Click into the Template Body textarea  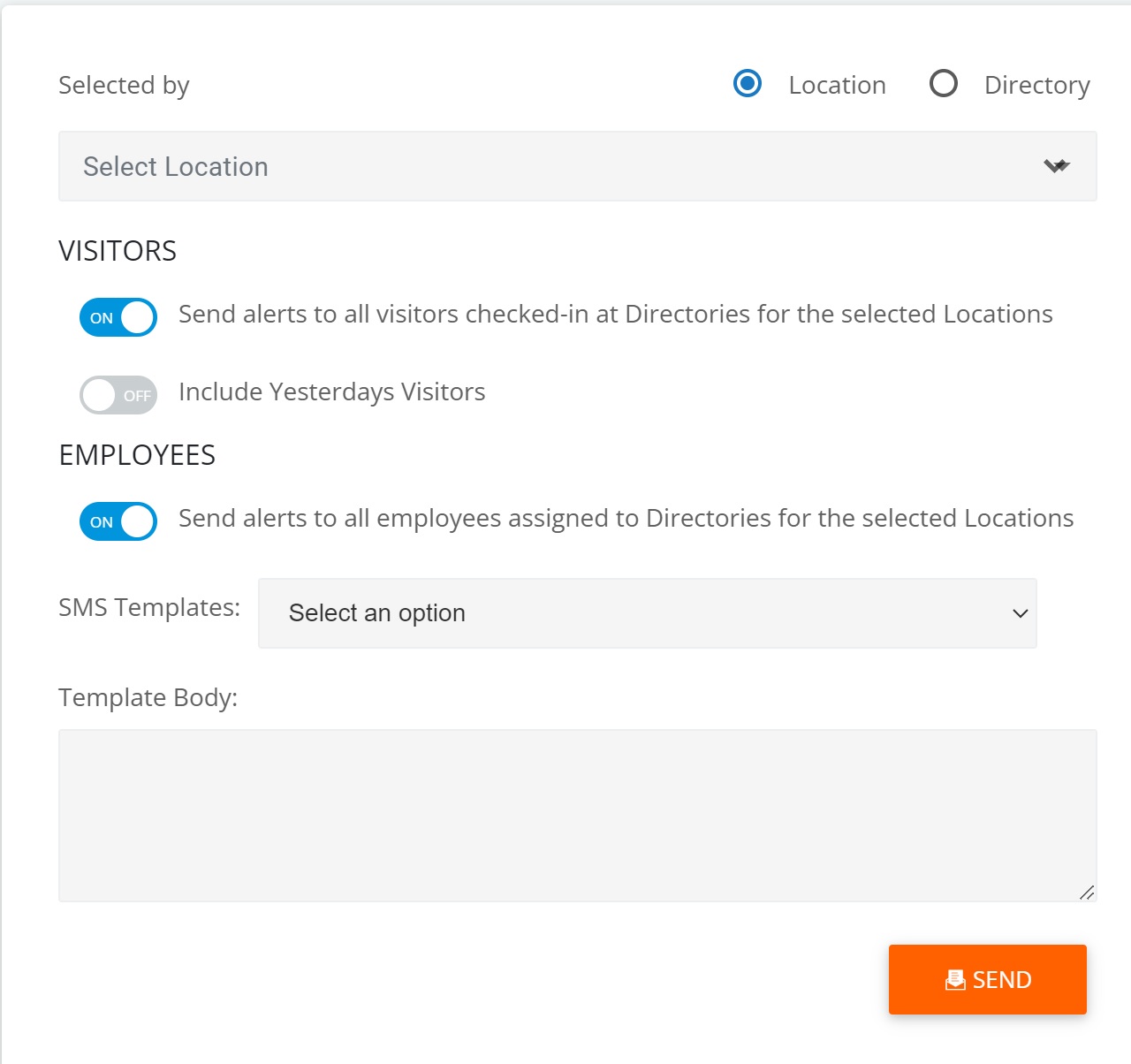coord(578,816)
